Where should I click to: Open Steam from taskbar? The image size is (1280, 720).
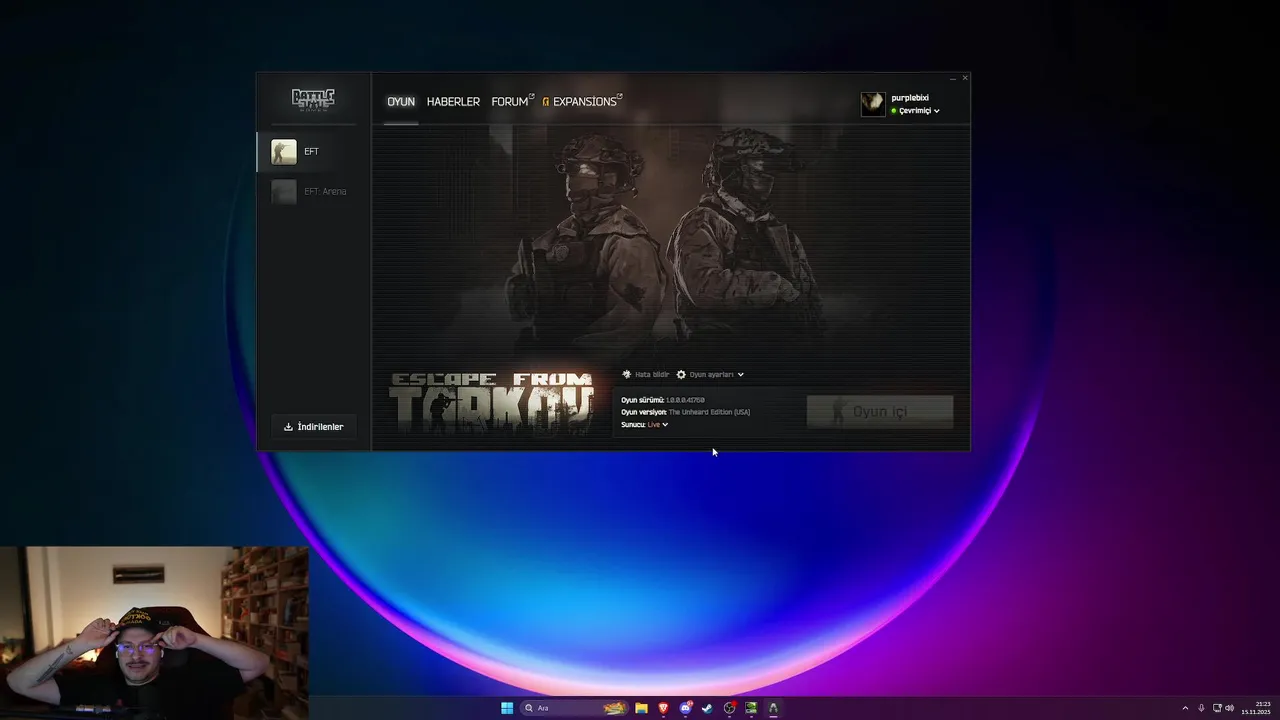tap(707, 708)
